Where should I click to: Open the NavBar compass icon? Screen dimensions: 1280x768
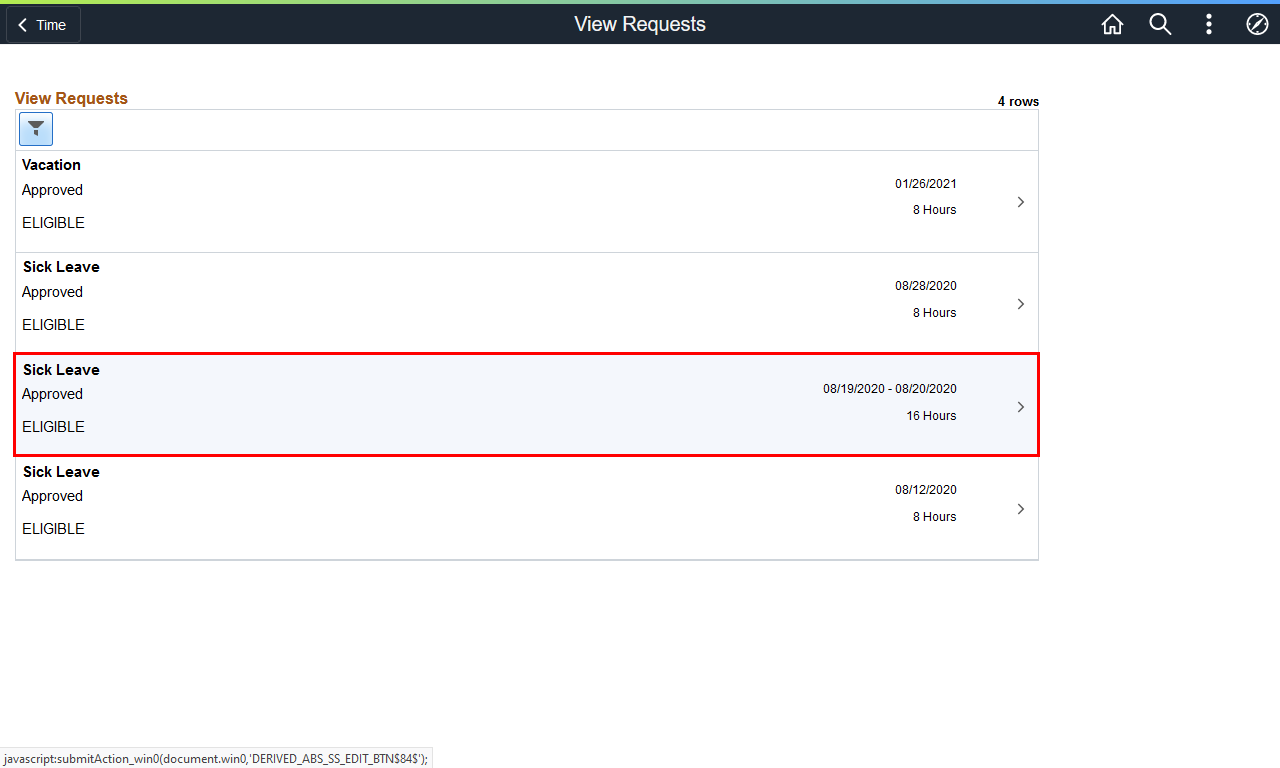[x=1257, y=25]
